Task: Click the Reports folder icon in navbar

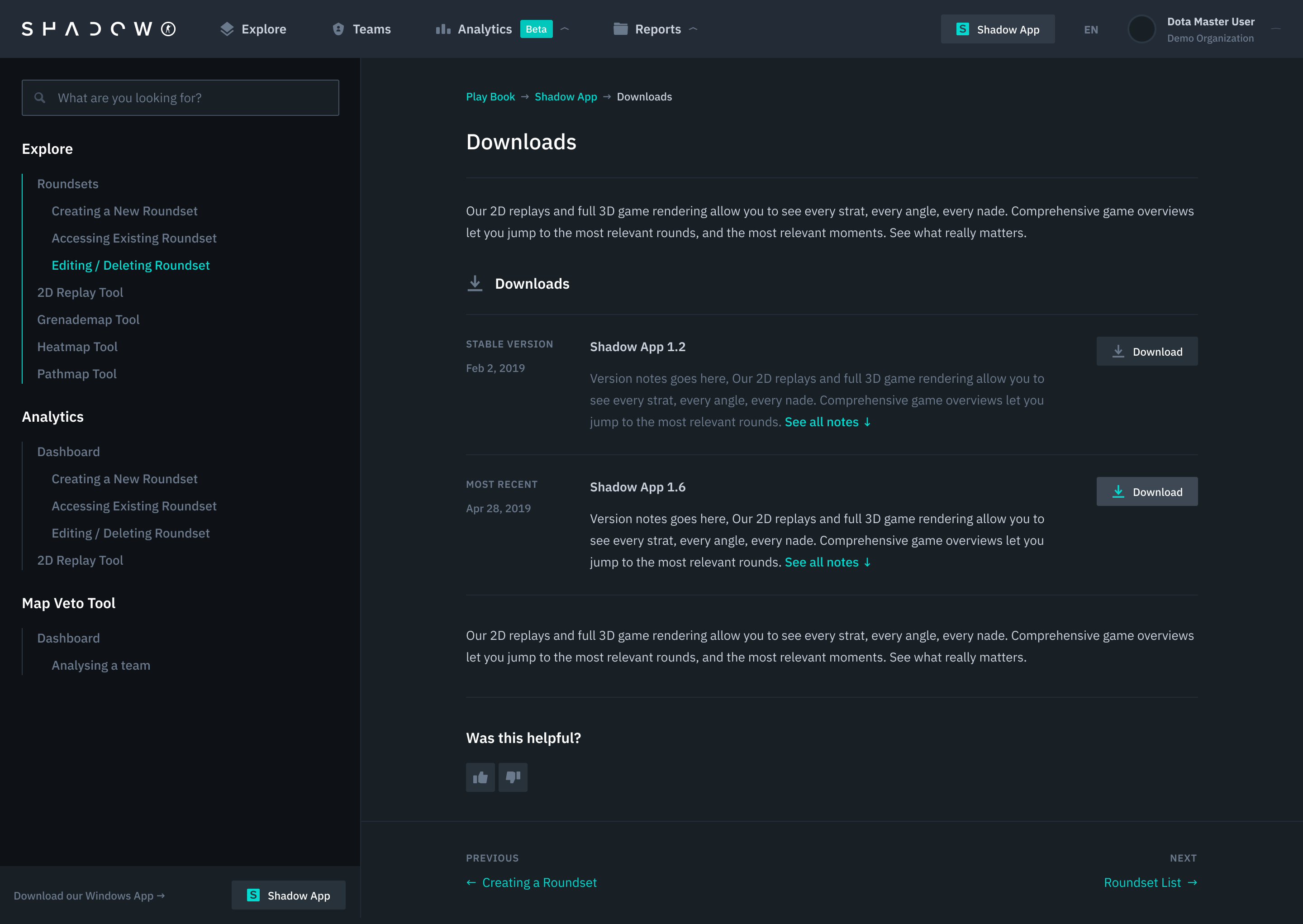Action: [620, 29]
